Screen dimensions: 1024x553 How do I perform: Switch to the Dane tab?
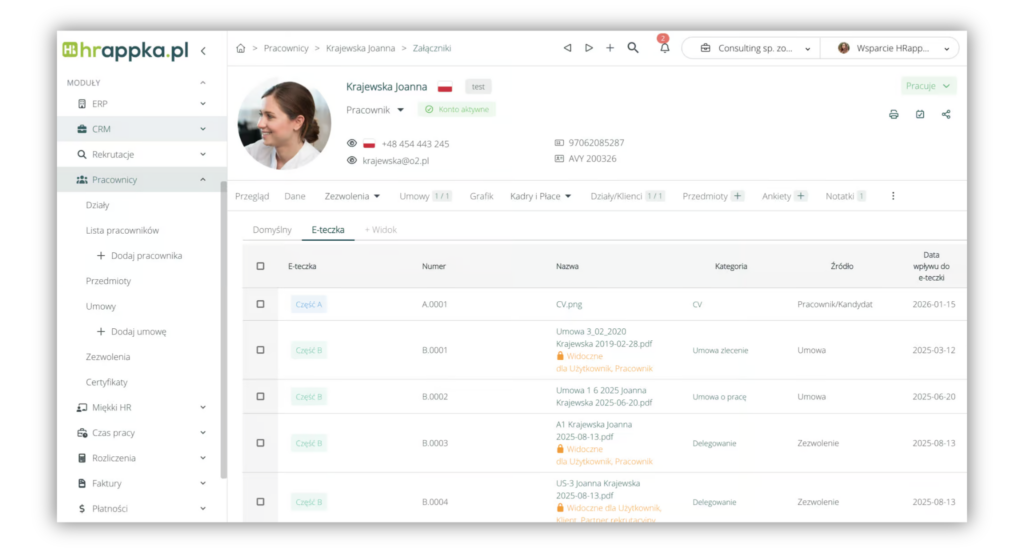coord(295,196)
